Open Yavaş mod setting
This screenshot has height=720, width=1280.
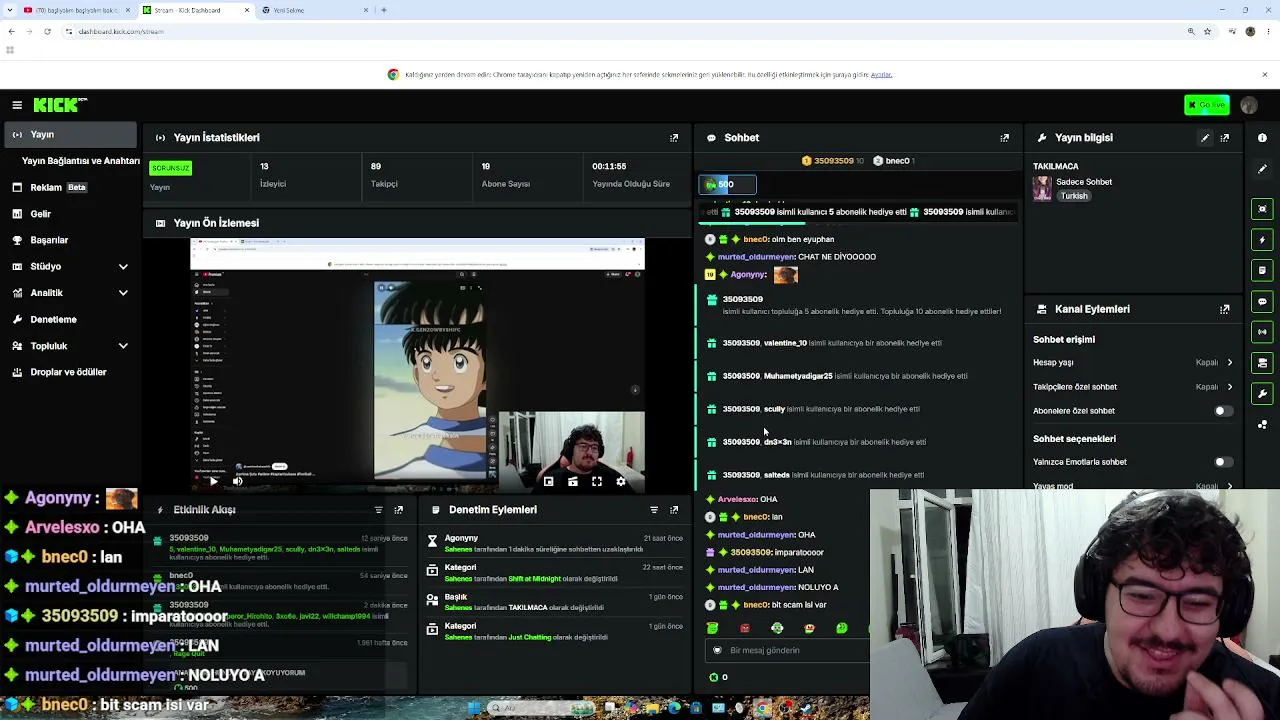[x=1133, y=485]
